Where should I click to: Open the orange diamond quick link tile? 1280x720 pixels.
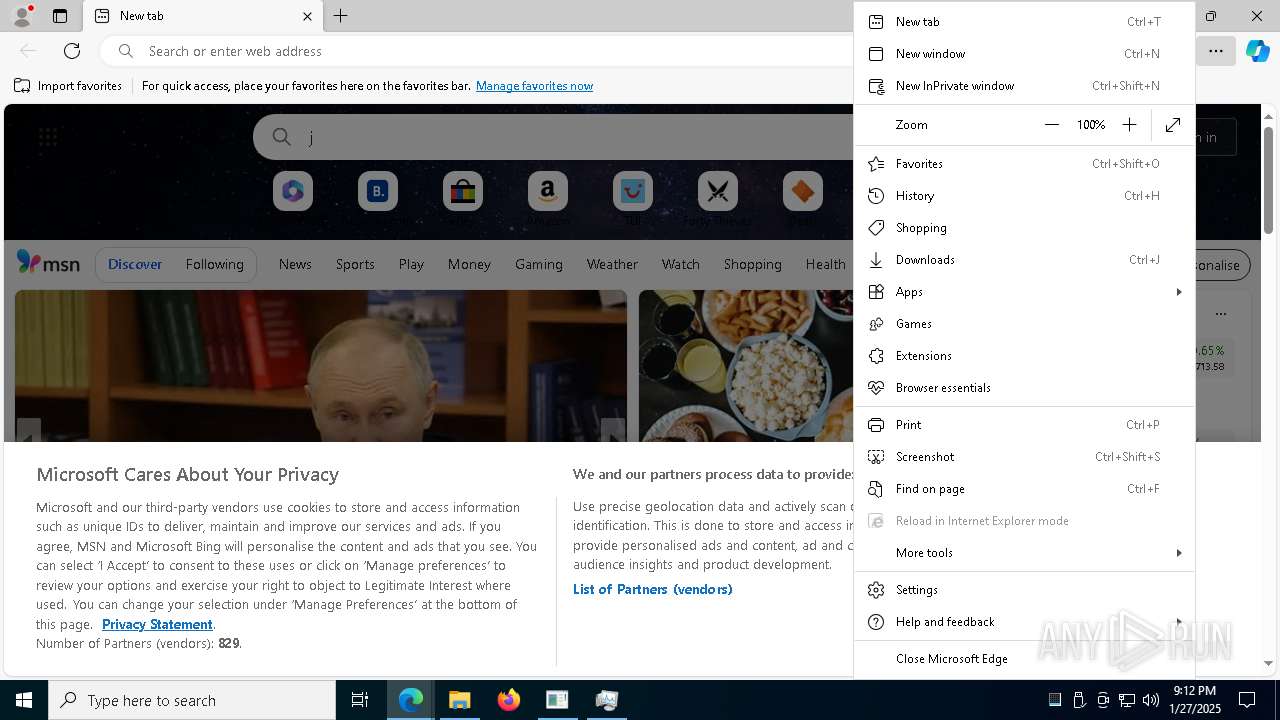(x=803, y=191)
